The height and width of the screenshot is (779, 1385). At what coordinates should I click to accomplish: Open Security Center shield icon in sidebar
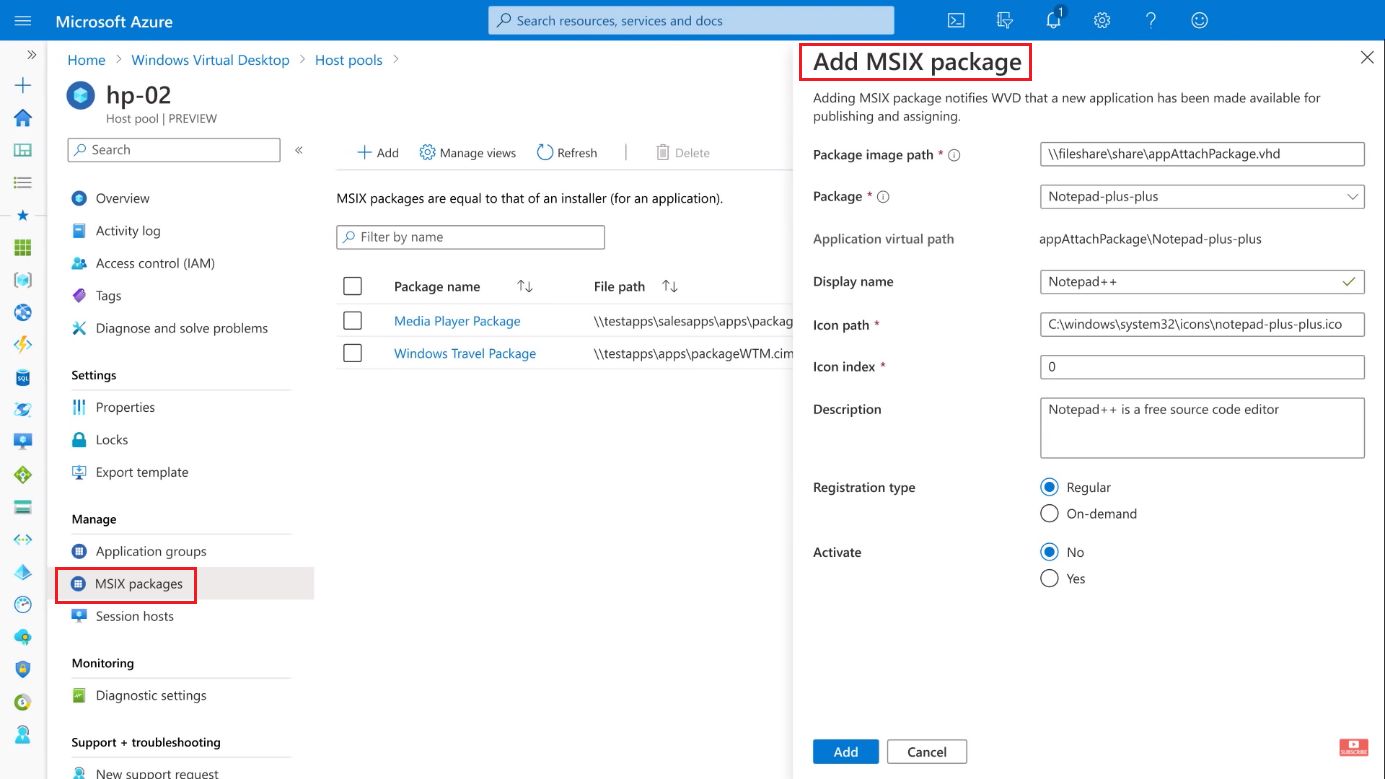click(x=23, y=669)
